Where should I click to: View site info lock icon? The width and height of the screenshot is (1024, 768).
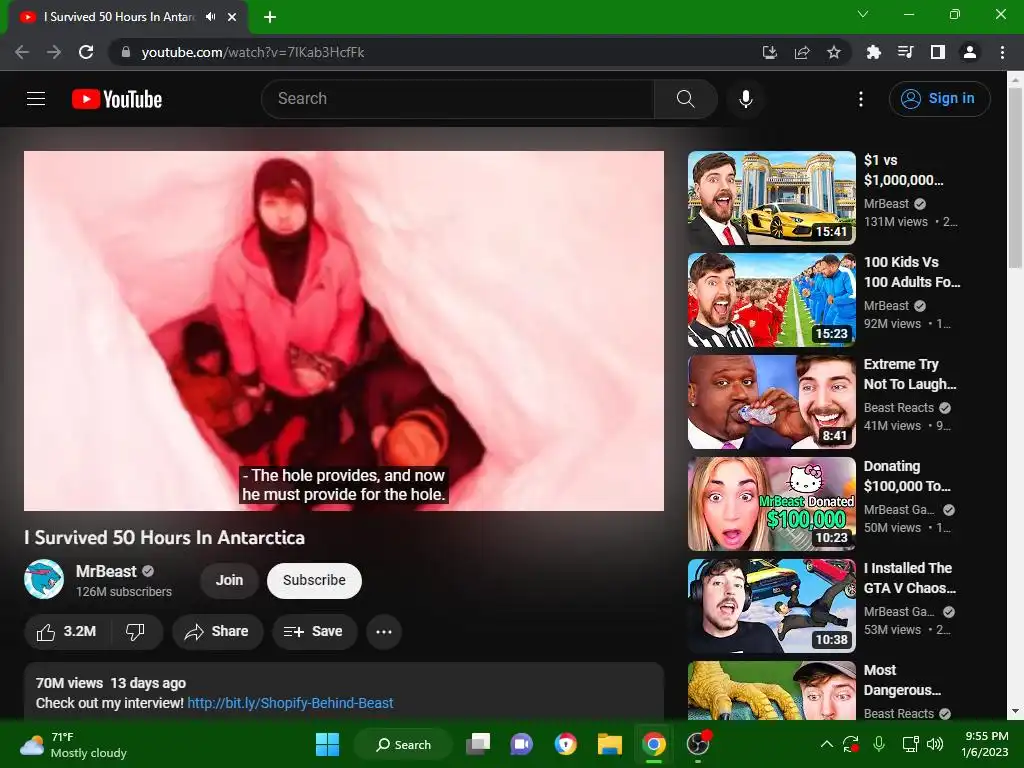126,52
